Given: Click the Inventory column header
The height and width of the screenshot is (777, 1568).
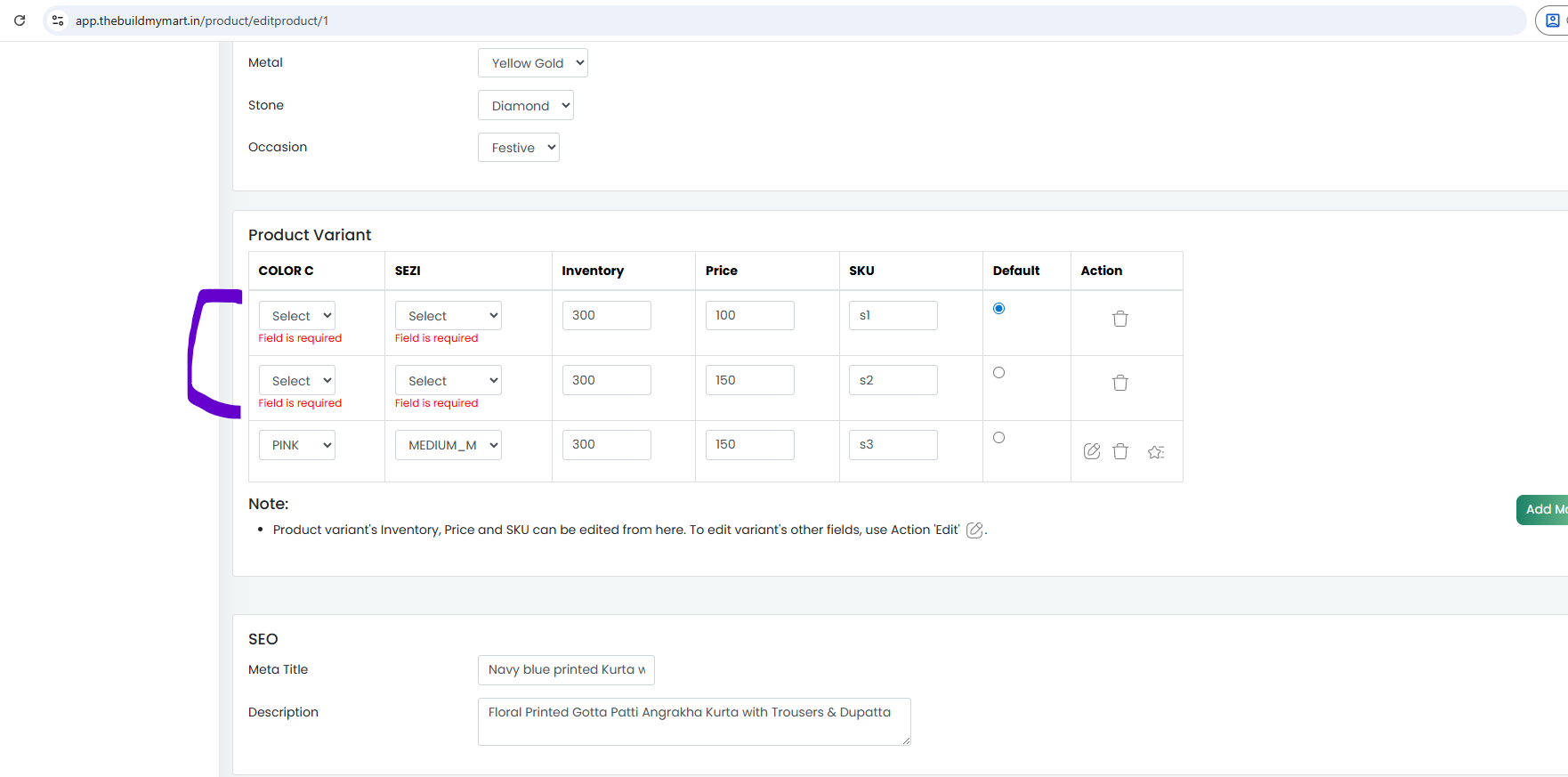Looking at the screenshot, I should [x=593, y=271].
